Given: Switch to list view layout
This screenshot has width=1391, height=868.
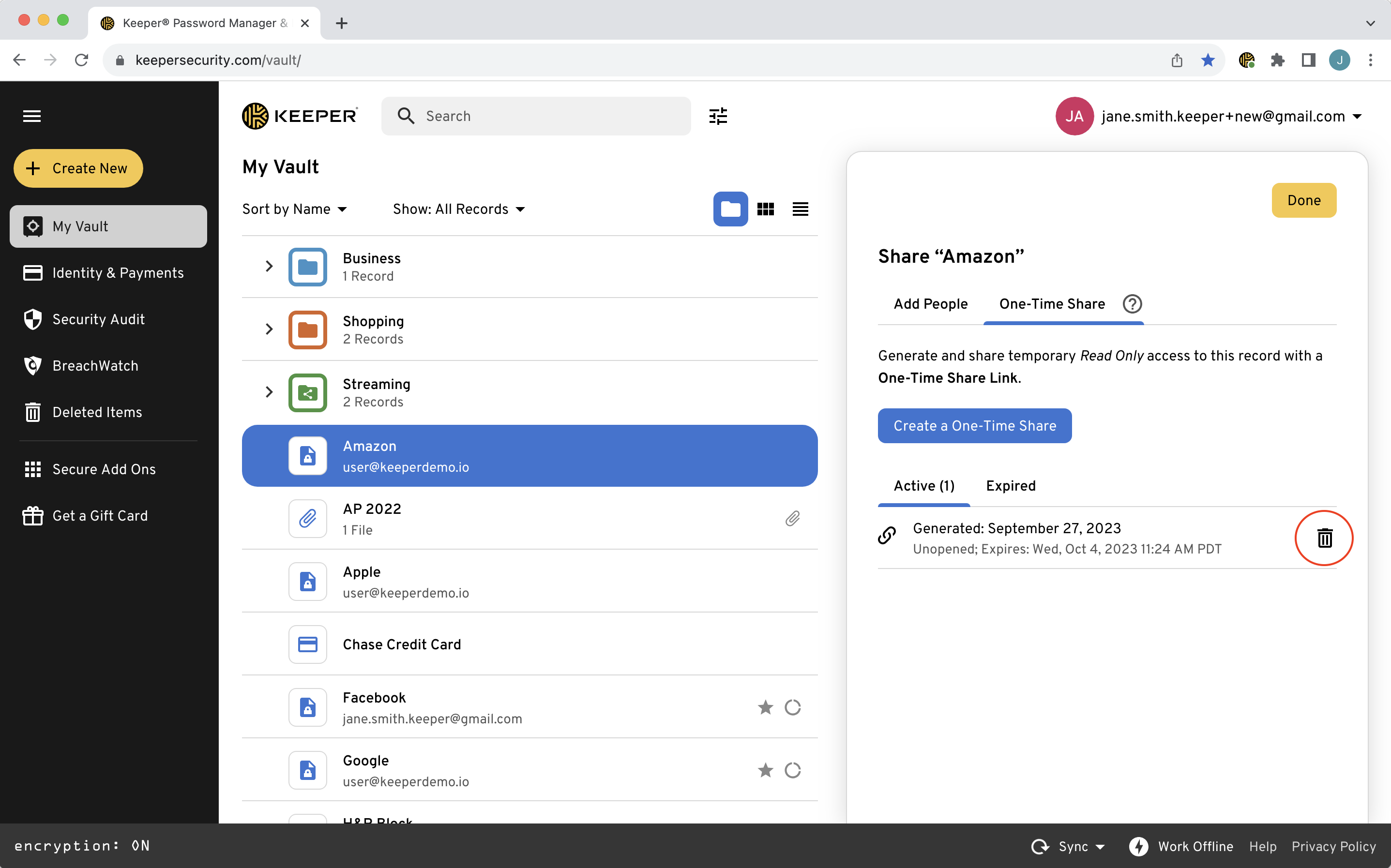Looking at the screenshot, I should pyautogui.click(x=800, y=209).
